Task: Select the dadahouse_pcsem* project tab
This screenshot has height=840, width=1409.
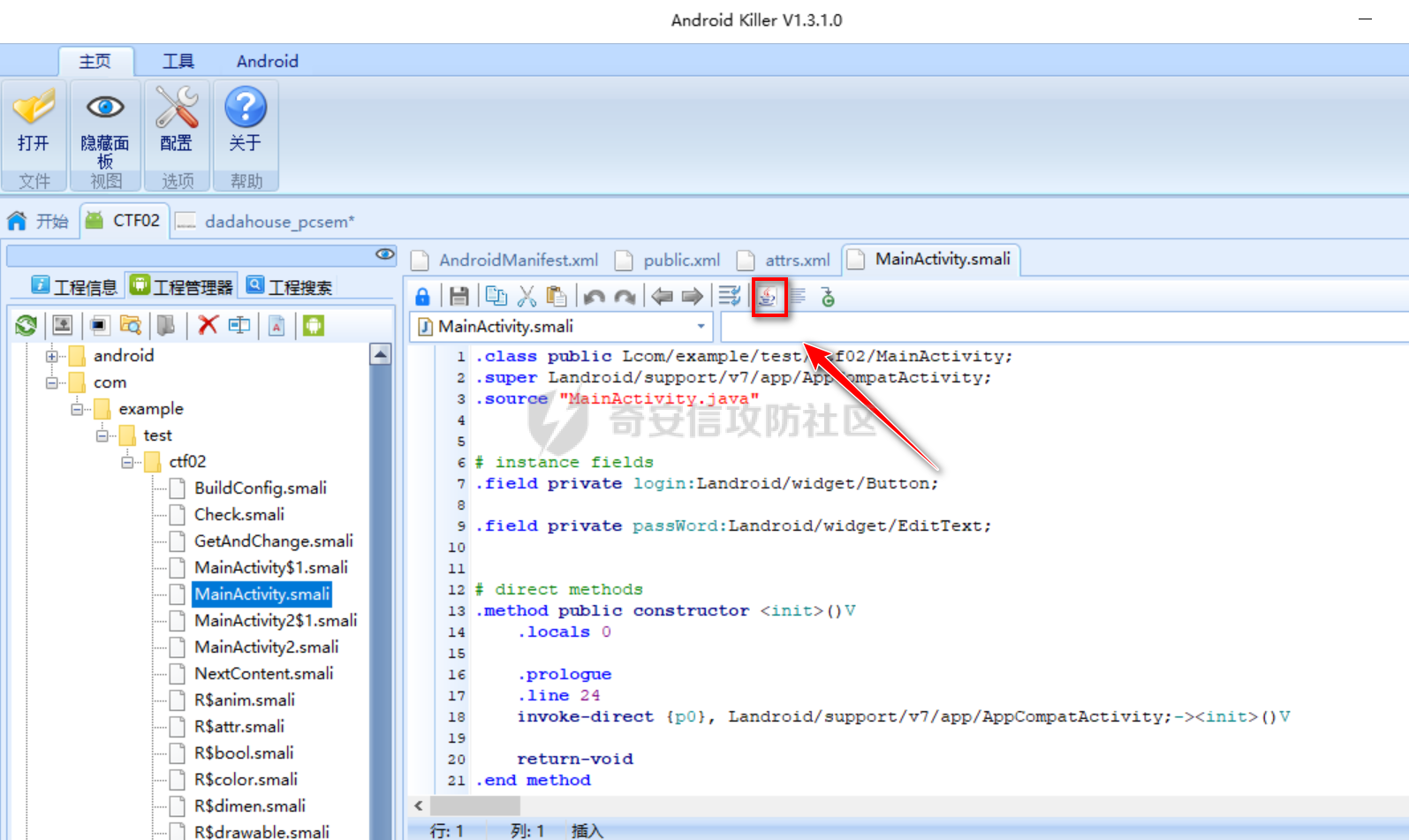Action: 265,221
